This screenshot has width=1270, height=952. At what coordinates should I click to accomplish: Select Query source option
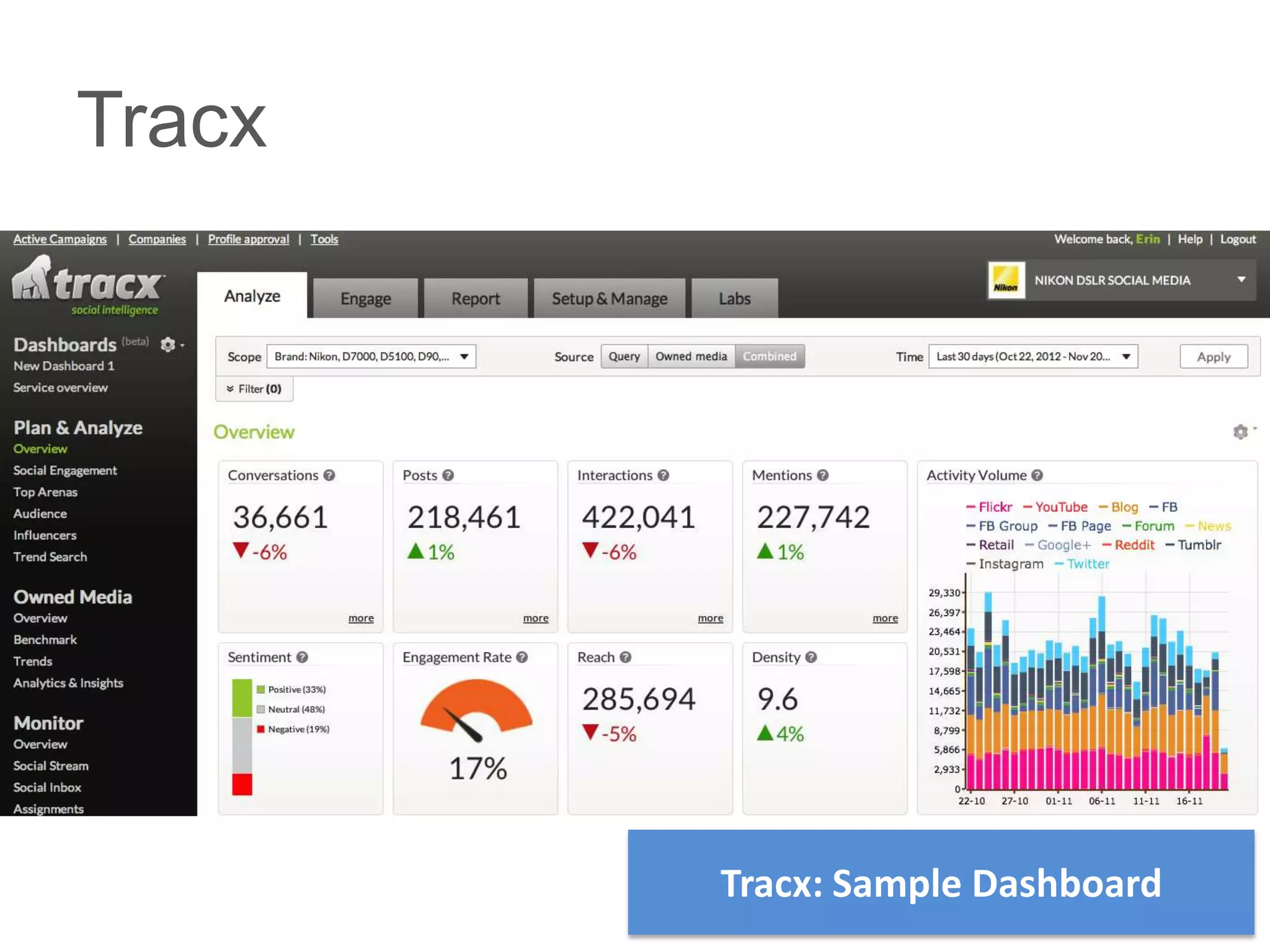pos(624,356)
